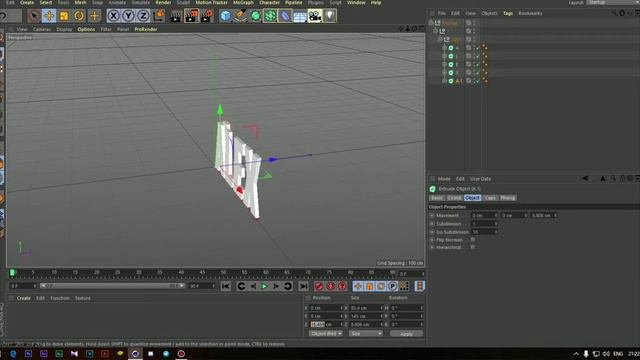Open the viewport Cameras menu
Viewport: 640px width, 360px height.
point(42,29)
